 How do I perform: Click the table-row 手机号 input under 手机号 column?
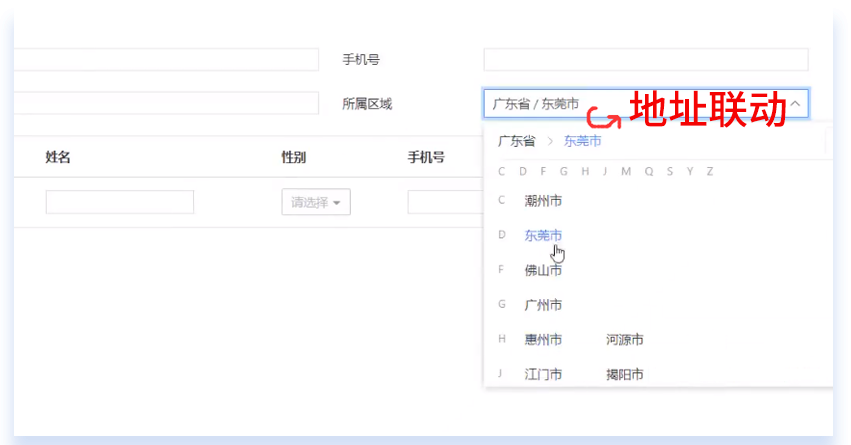coord(446,202)
